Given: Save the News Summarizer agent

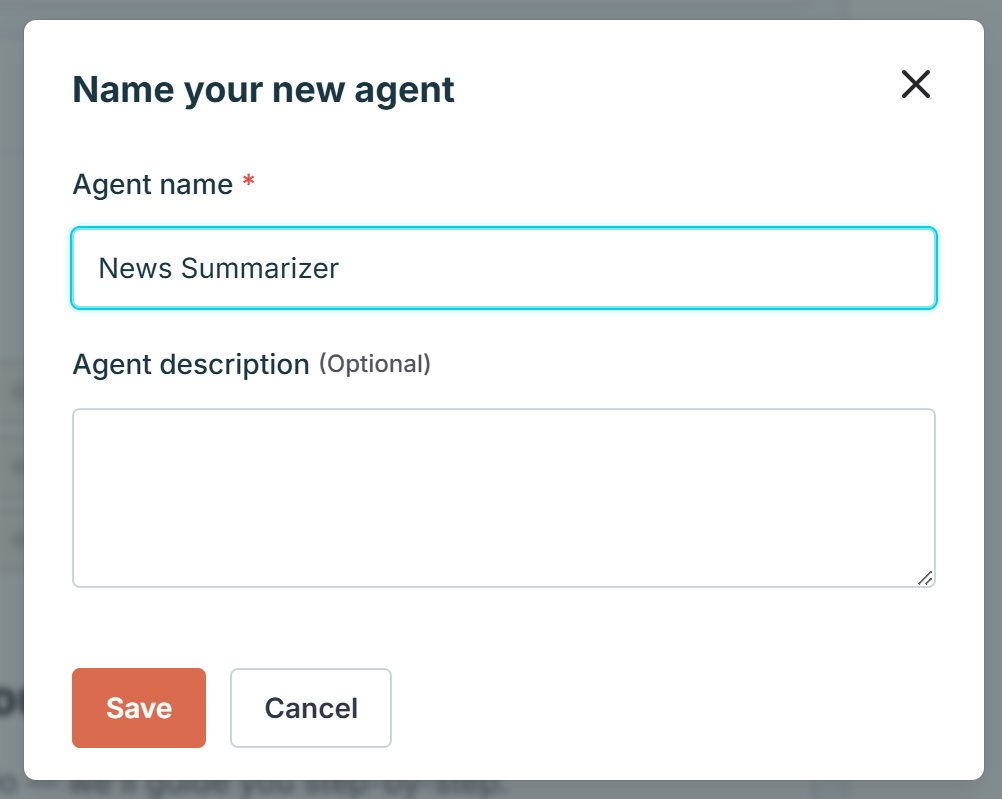Looking at the screenshot, I should 138,708.
